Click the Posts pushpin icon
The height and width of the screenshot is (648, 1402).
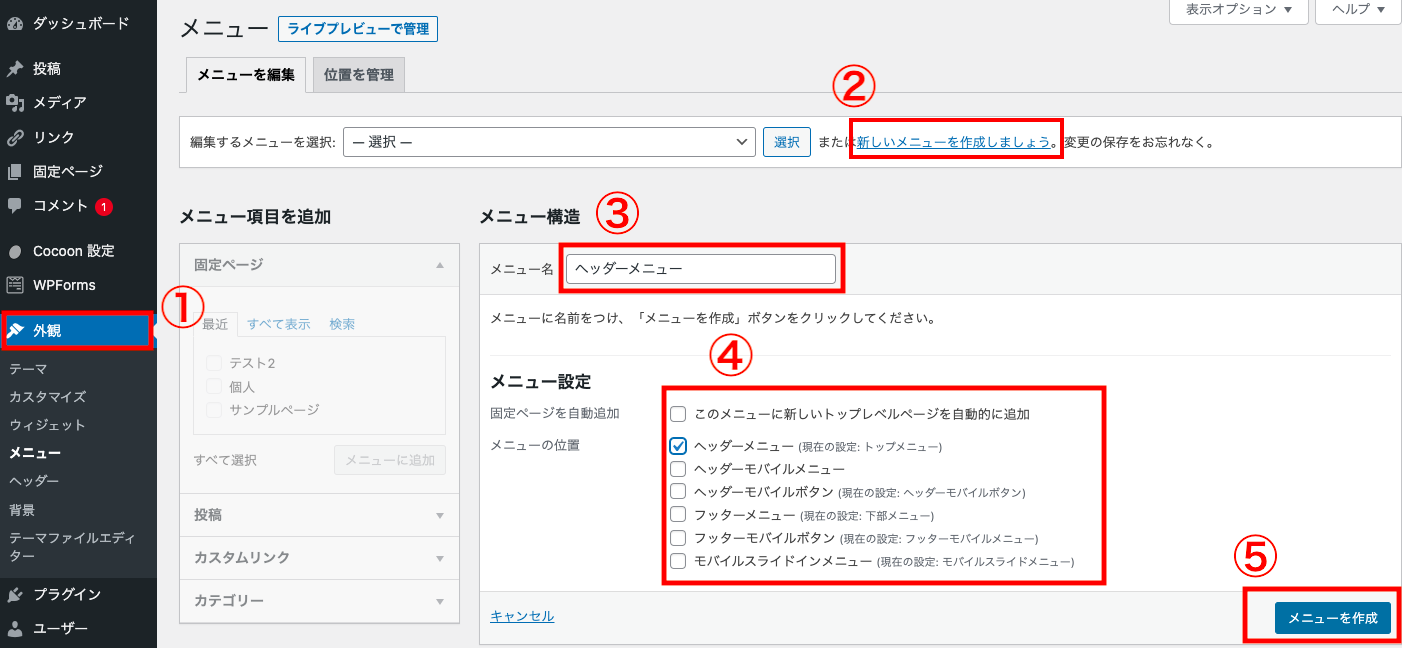15,69
